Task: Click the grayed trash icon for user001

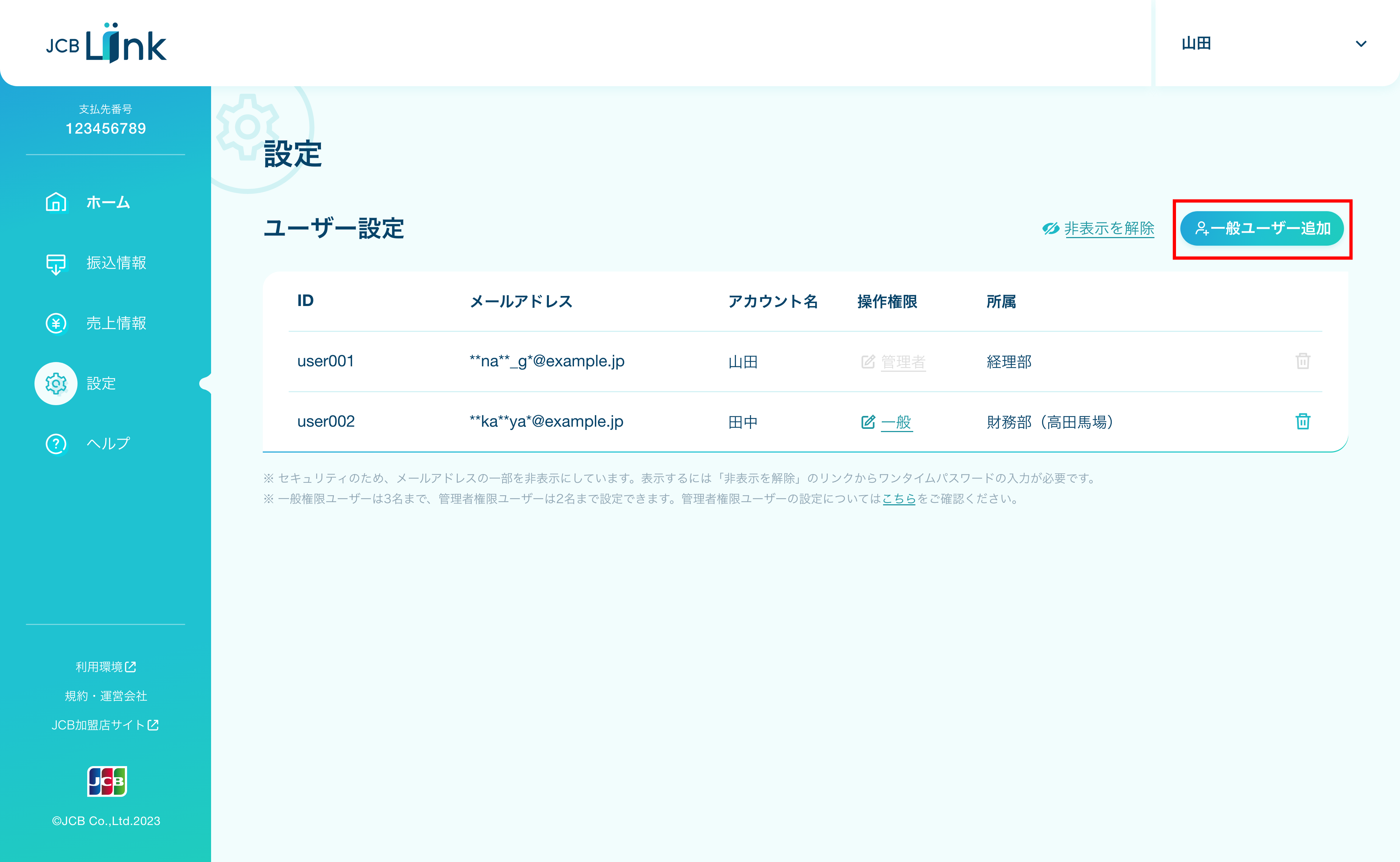Action: pos(1303,361)
